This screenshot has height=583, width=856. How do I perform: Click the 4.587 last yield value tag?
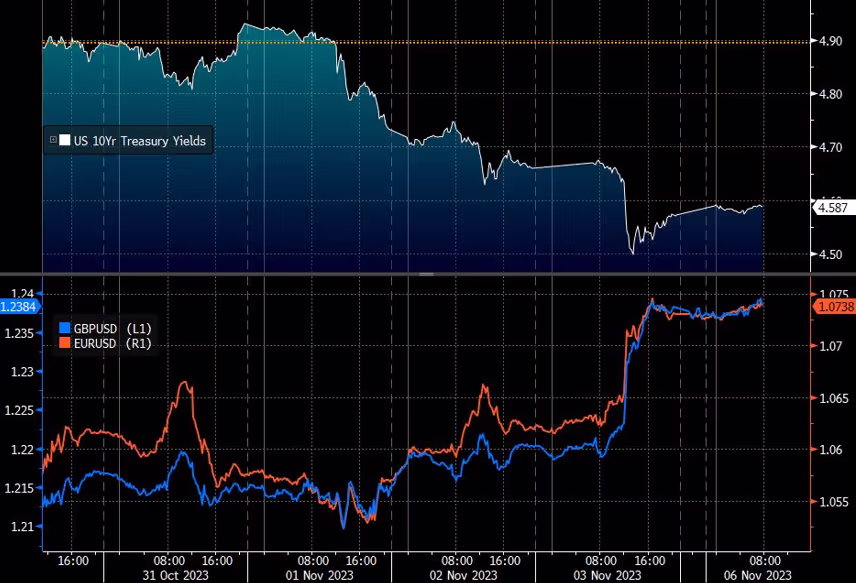click(833, 207)
